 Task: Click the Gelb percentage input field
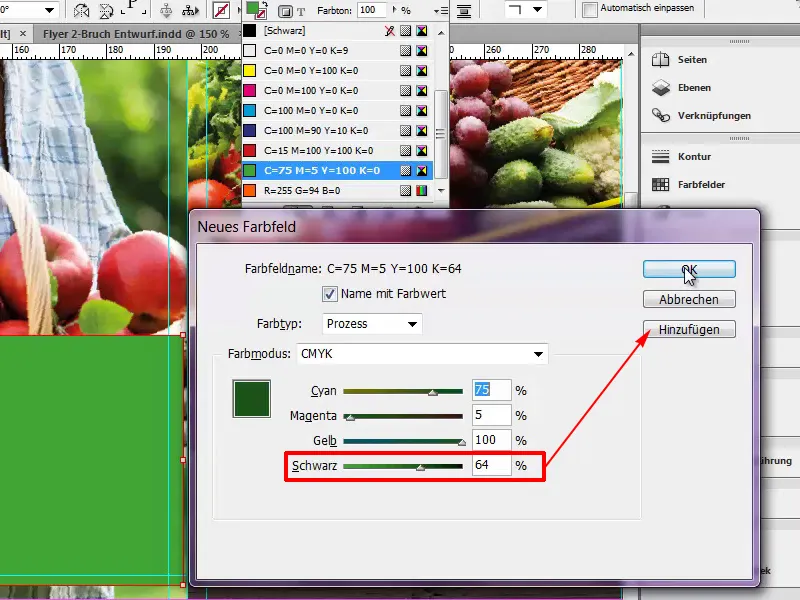pyautogui.click(x=491, y=440)
